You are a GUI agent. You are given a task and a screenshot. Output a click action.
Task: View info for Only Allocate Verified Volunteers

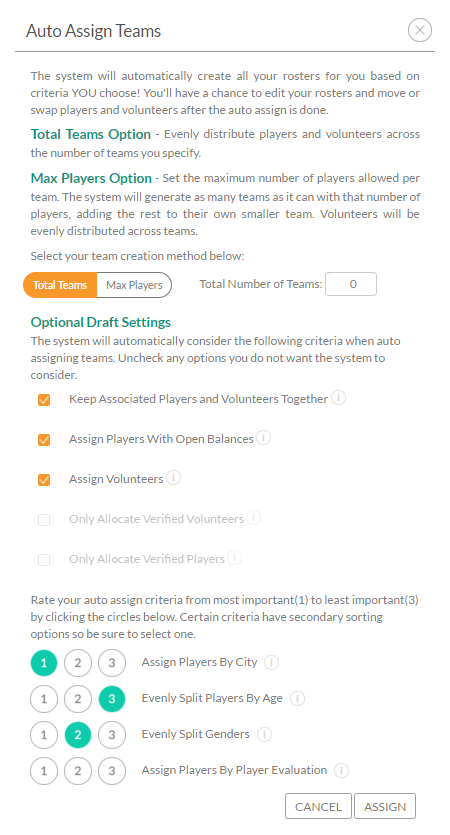coord(253,518)
